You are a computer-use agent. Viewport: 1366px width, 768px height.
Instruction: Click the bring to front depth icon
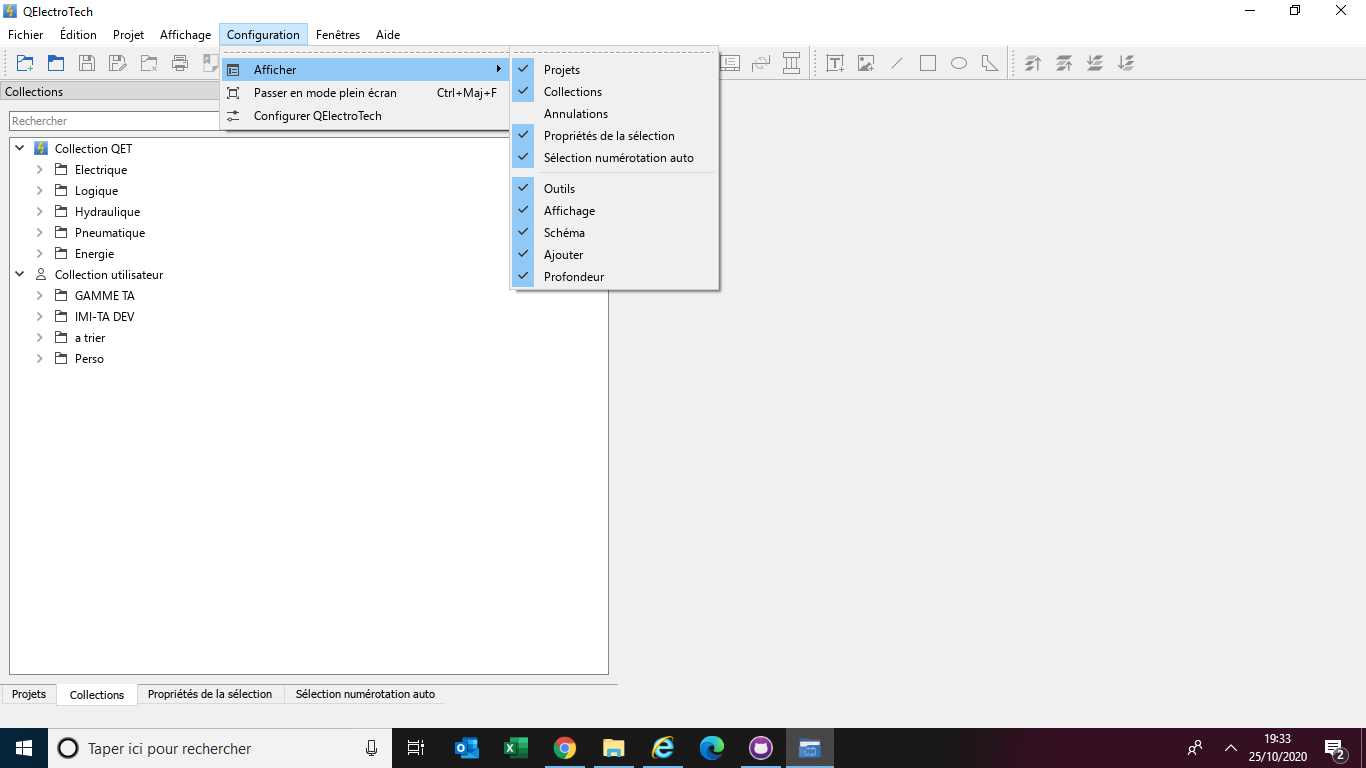(1034, 63)
